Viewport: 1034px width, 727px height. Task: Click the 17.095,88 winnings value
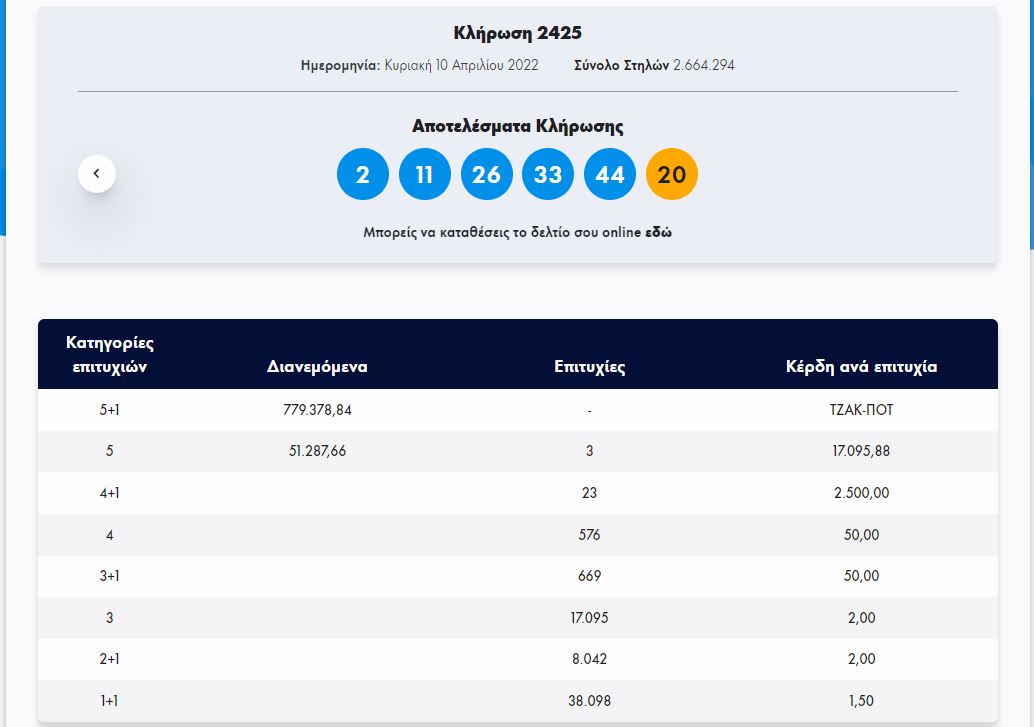[861, 451]
